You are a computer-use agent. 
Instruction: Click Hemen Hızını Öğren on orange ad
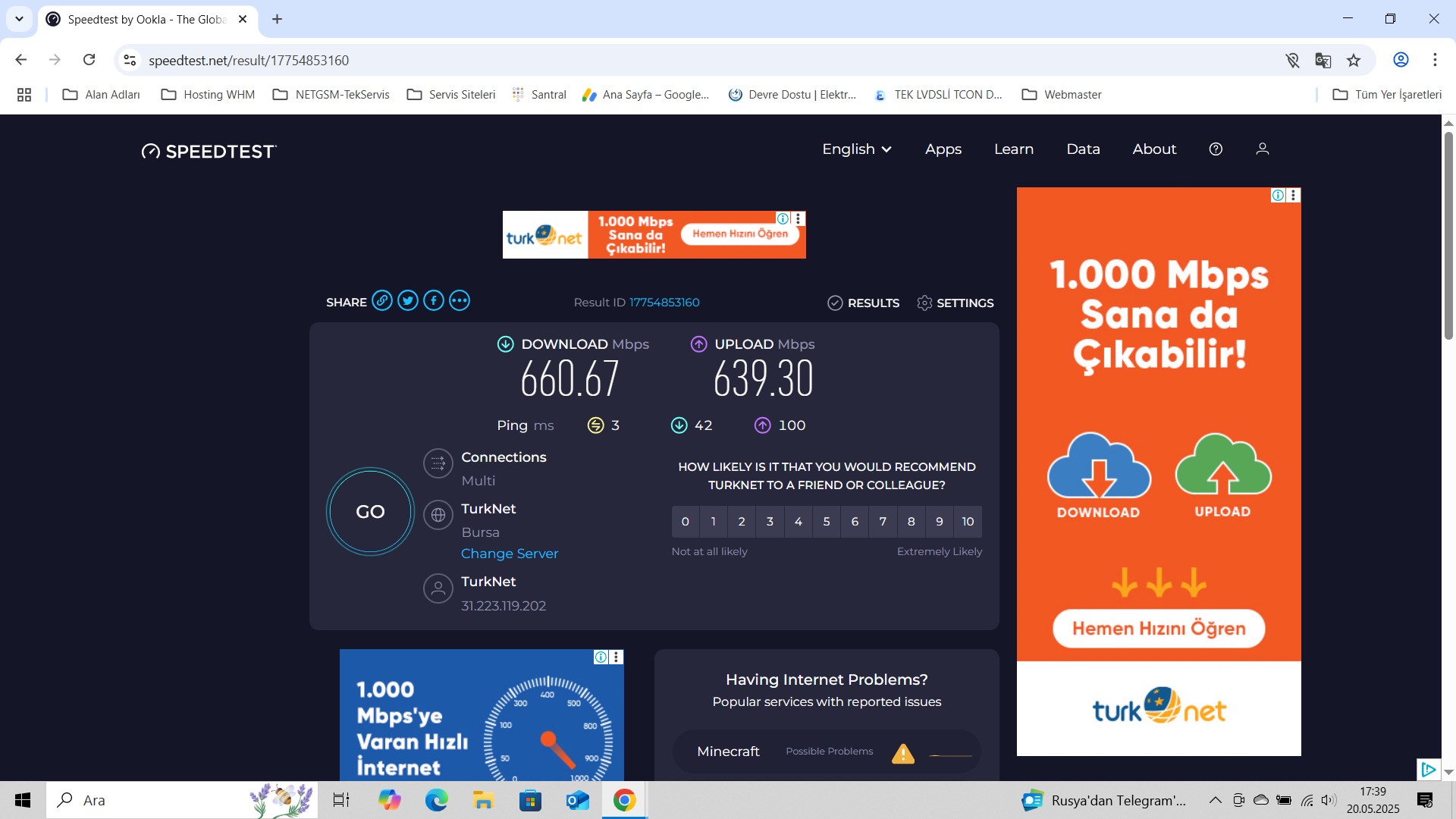1159,629
